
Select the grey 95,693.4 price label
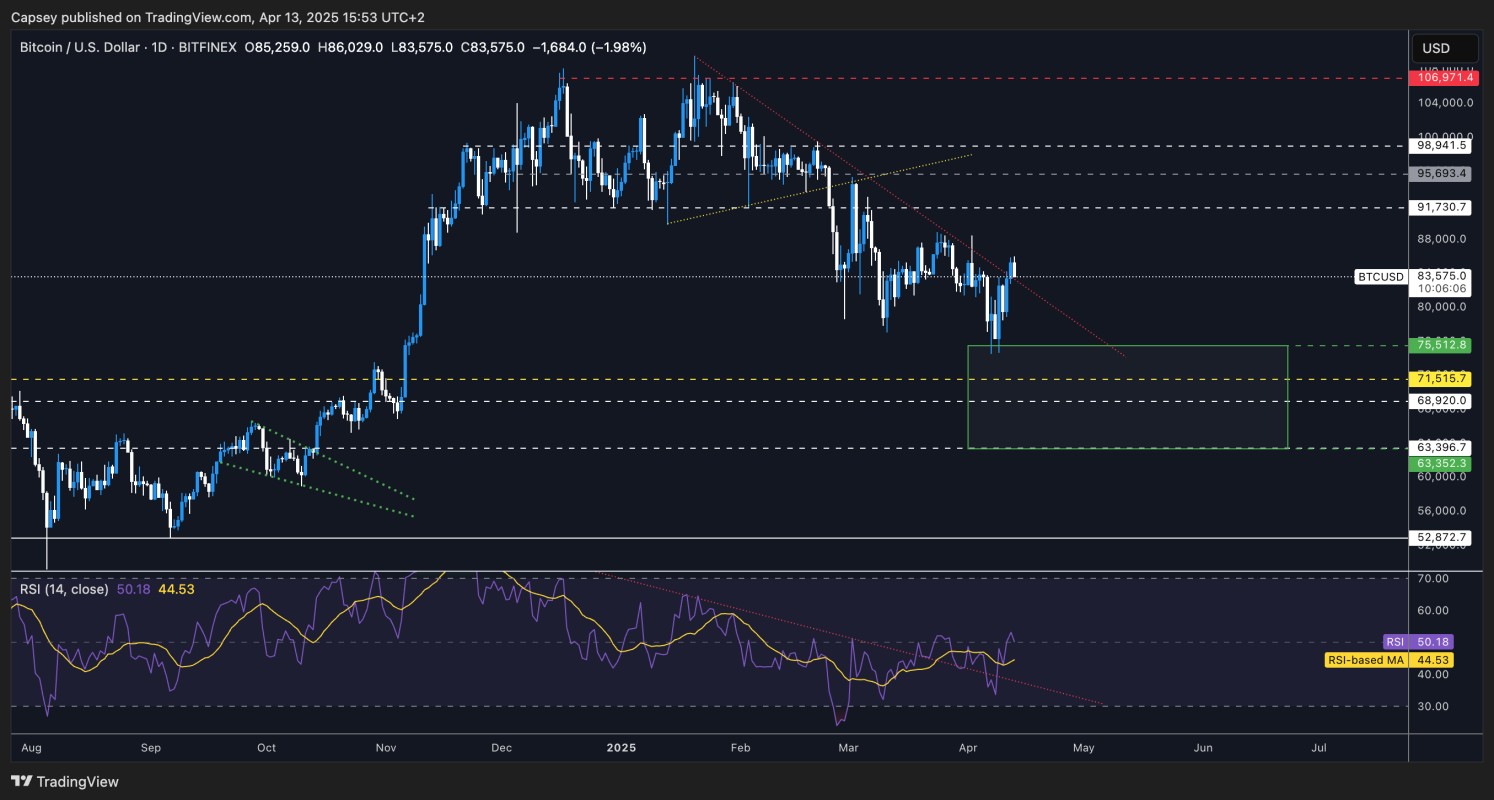click(x=1438, y=173)
